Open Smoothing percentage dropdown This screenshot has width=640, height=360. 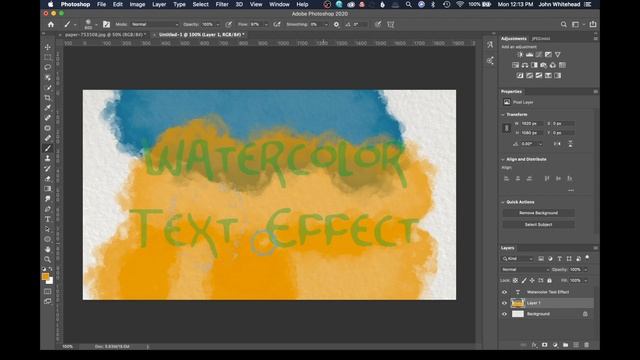(325, 24)
